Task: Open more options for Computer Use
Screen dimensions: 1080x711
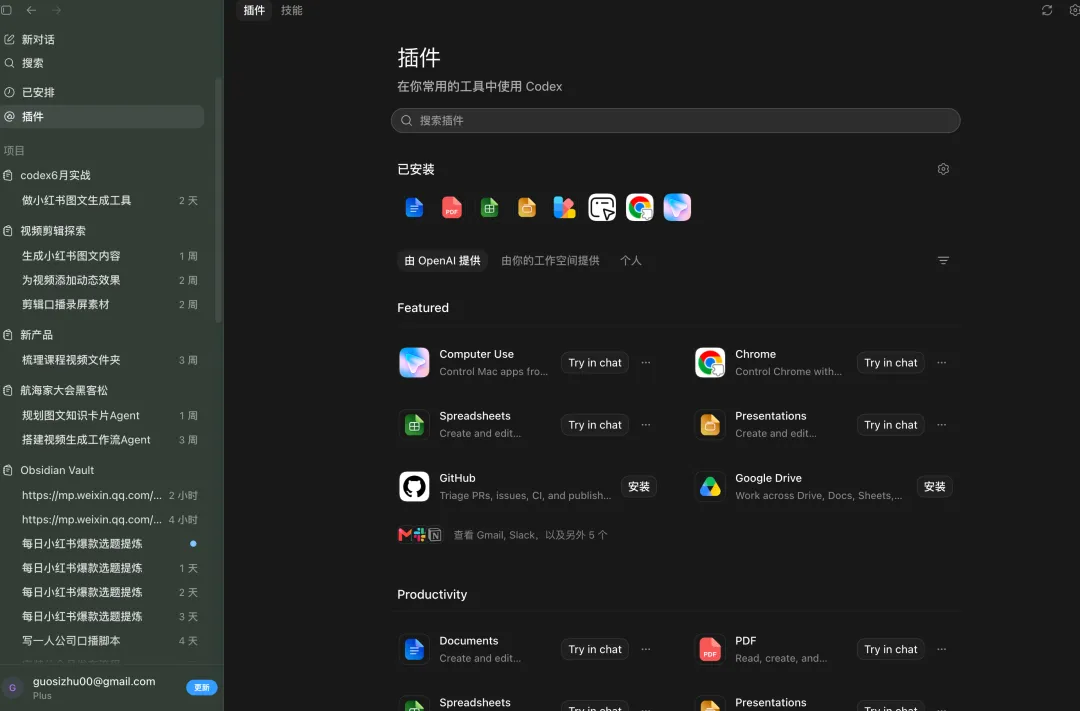Action: 646,362
